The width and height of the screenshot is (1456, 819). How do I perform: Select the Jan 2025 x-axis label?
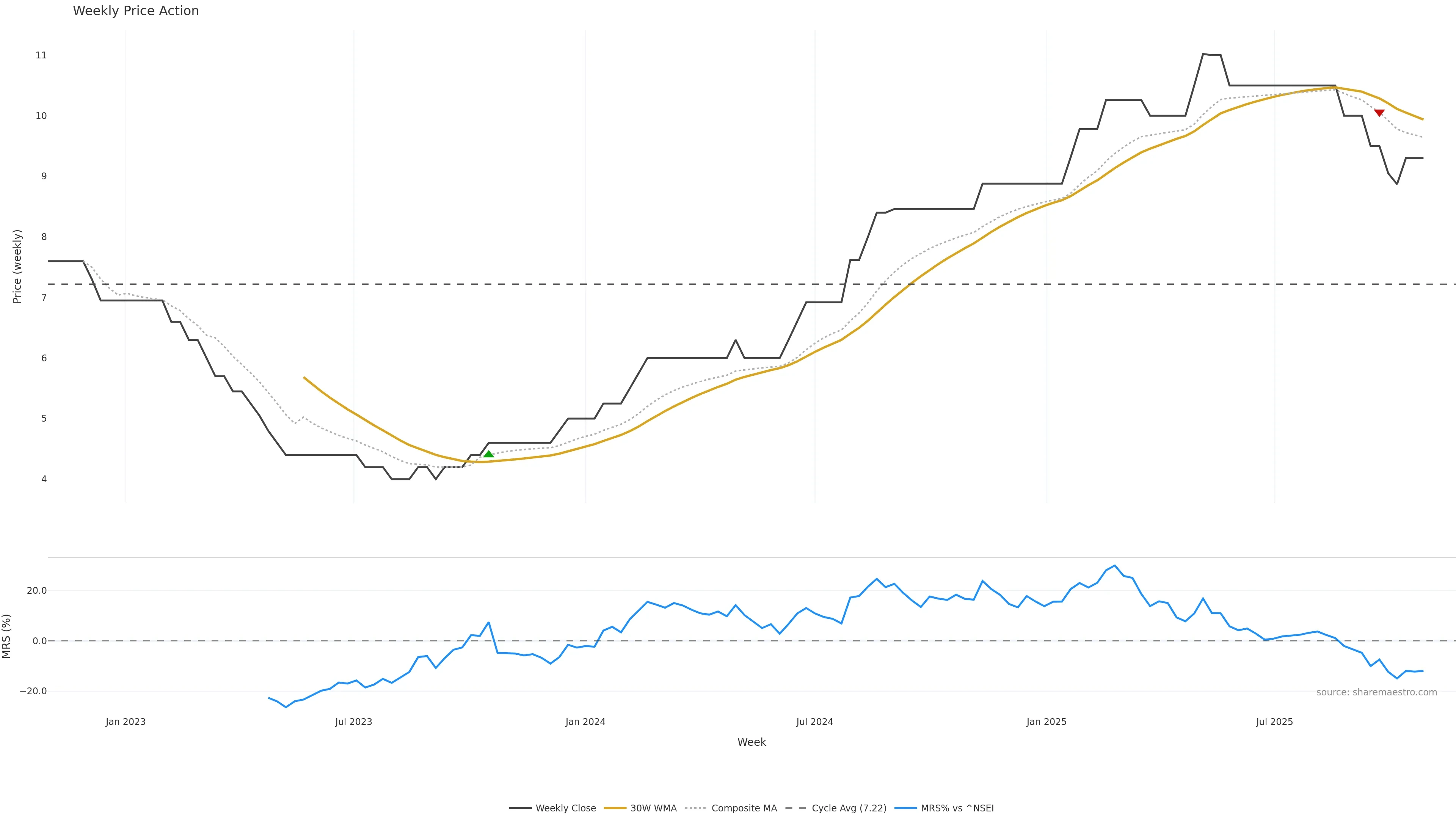[1046, 722]
